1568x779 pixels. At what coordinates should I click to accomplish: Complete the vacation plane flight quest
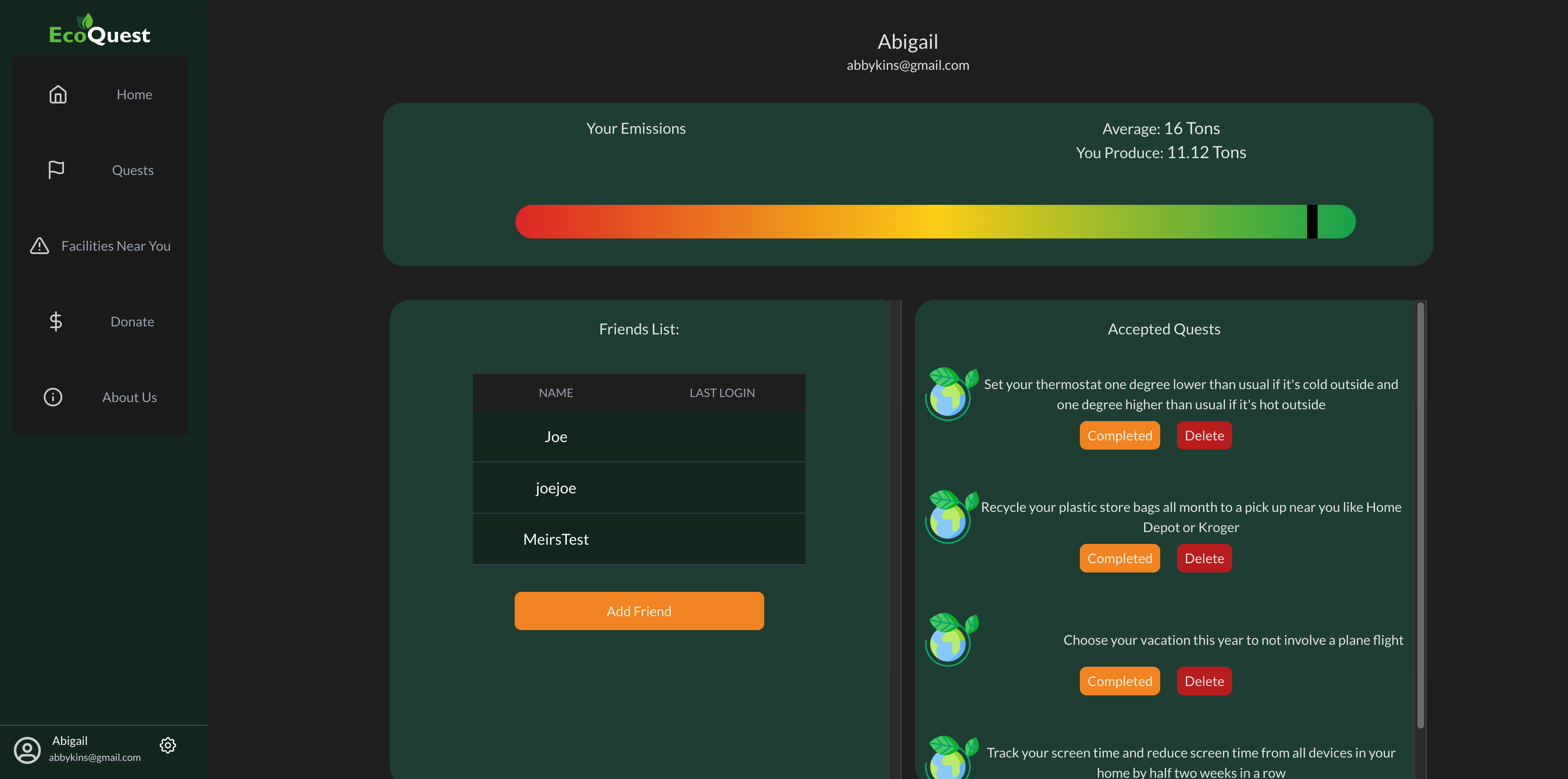[1119, 681]
